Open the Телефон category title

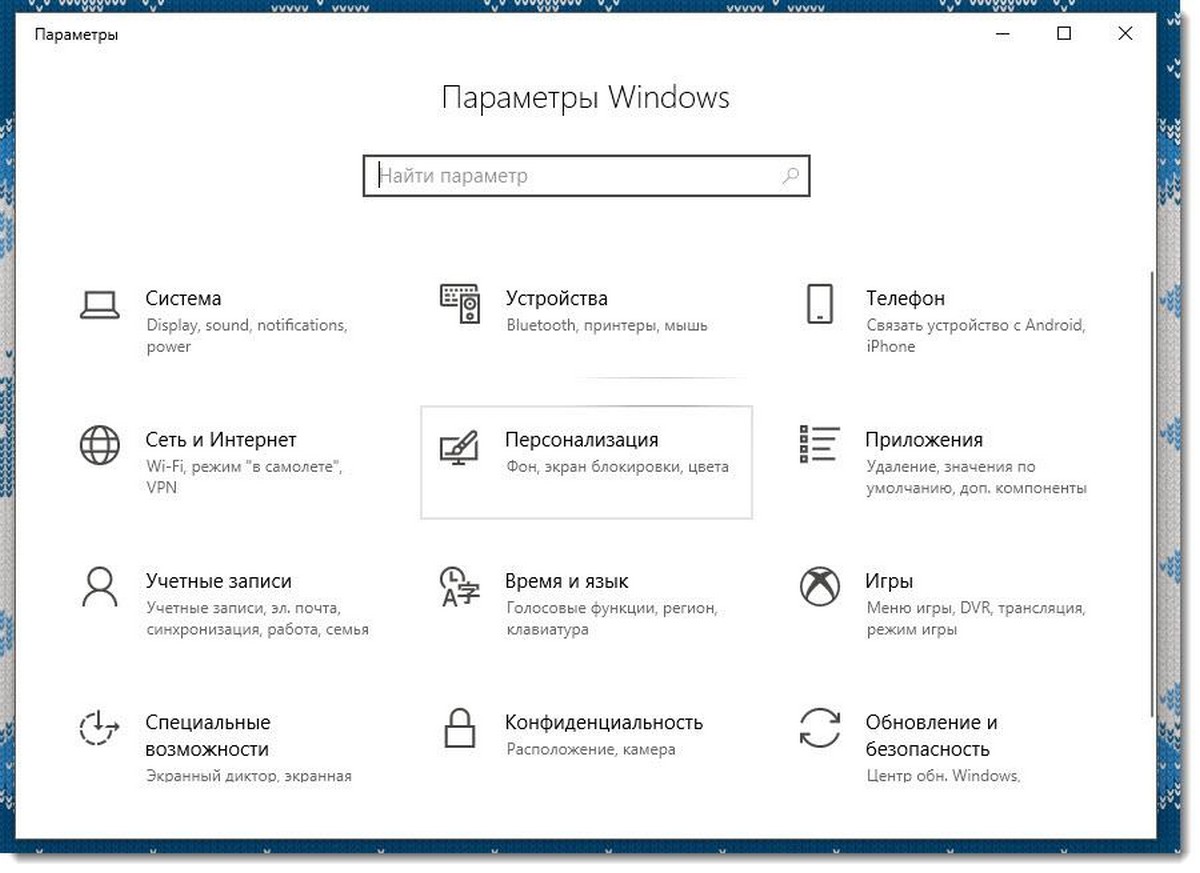tap(905, 298)
